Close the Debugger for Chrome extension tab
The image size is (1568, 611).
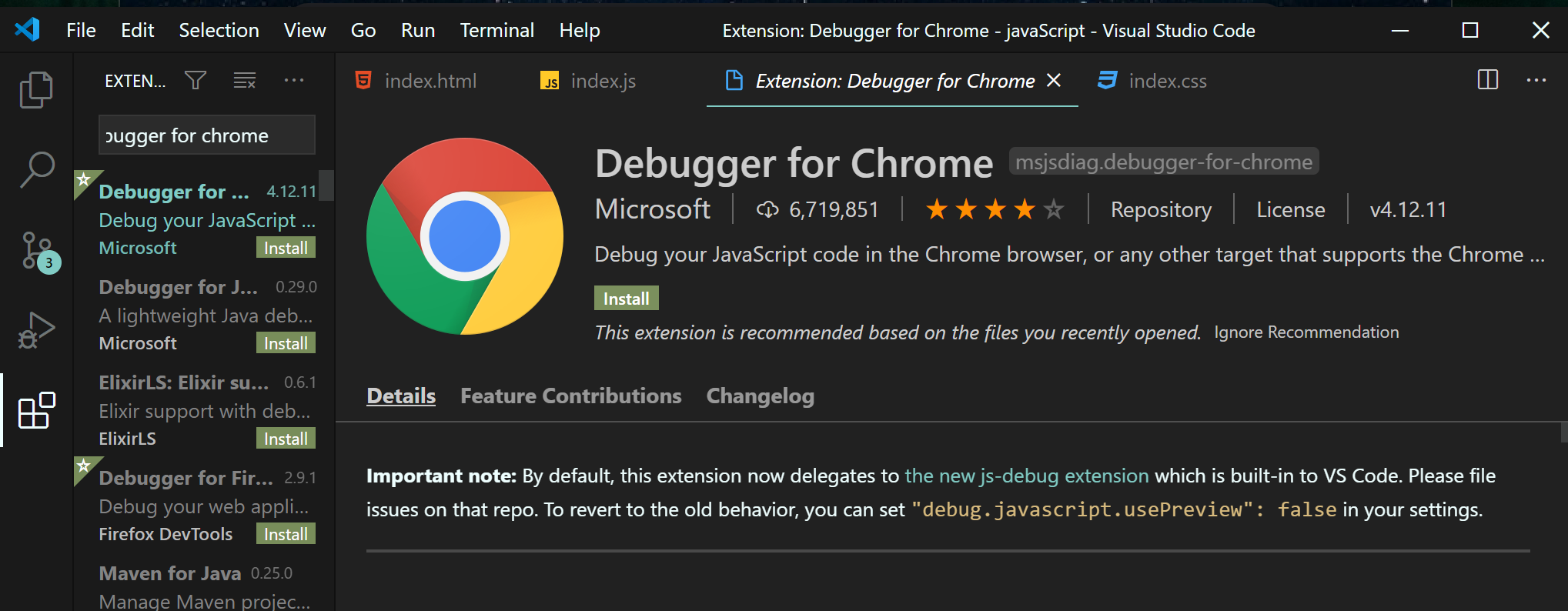[1054, 80]
